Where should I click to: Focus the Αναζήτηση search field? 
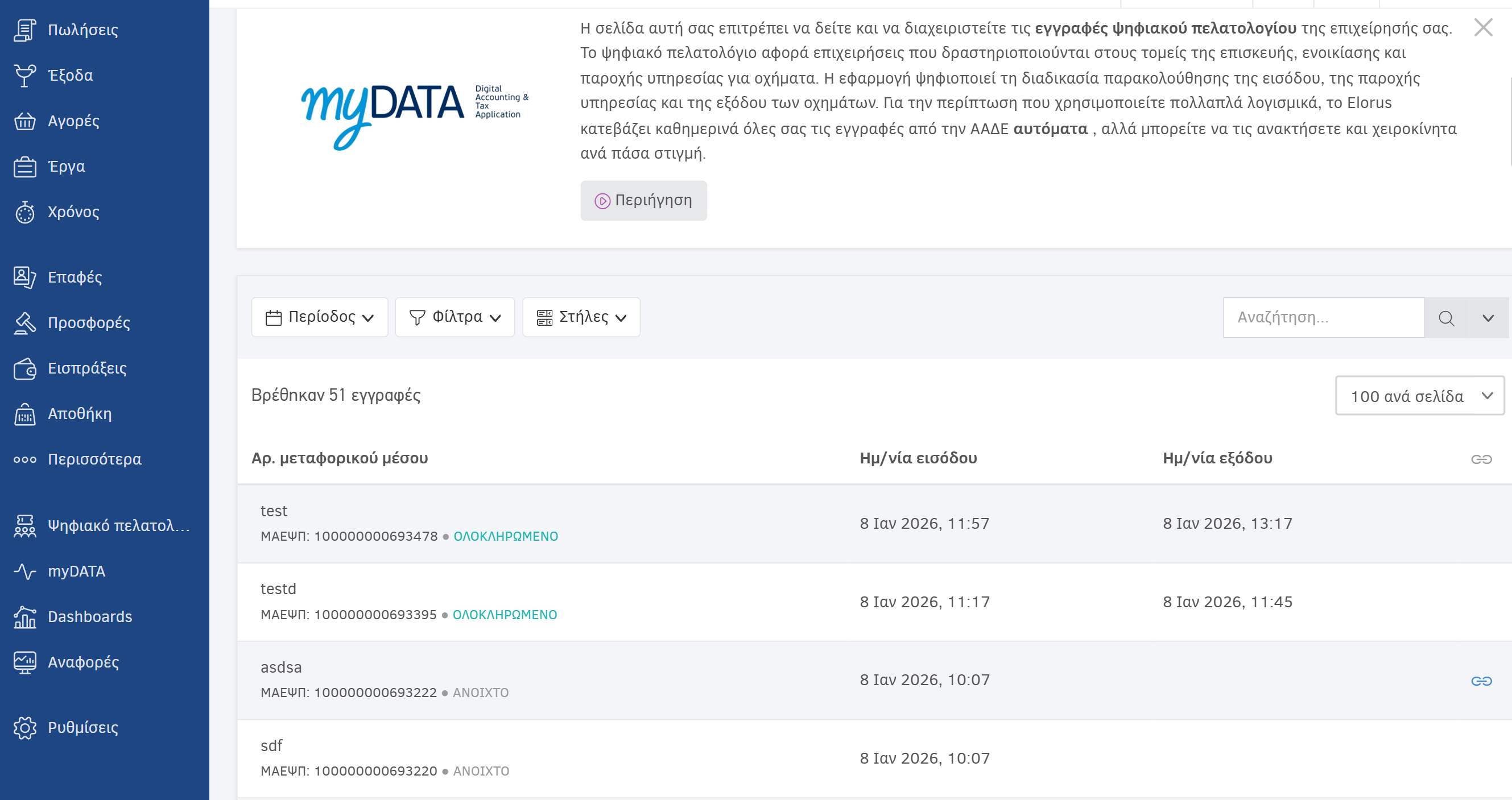(1323, 317)
